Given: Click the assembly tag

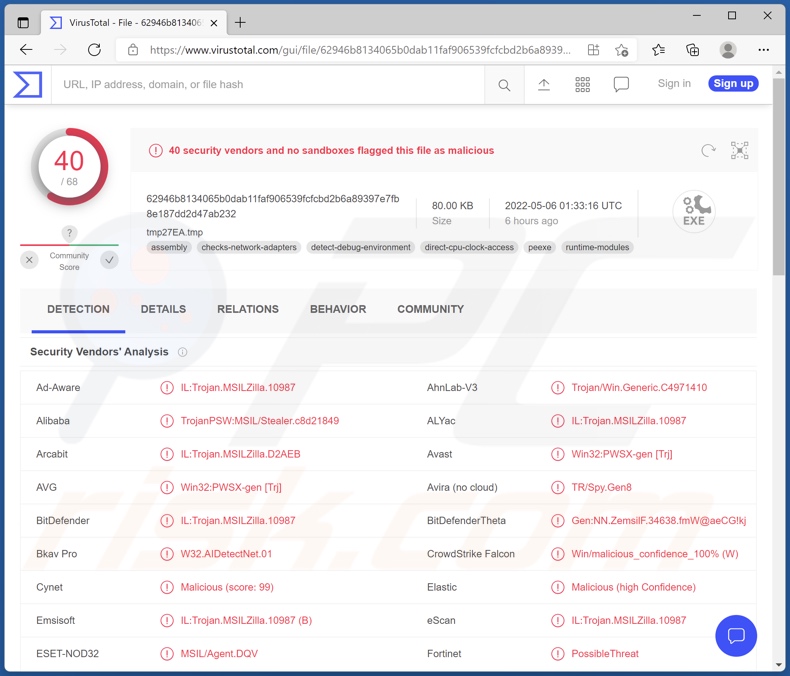Looking at the screenshot, I should 169,247.
